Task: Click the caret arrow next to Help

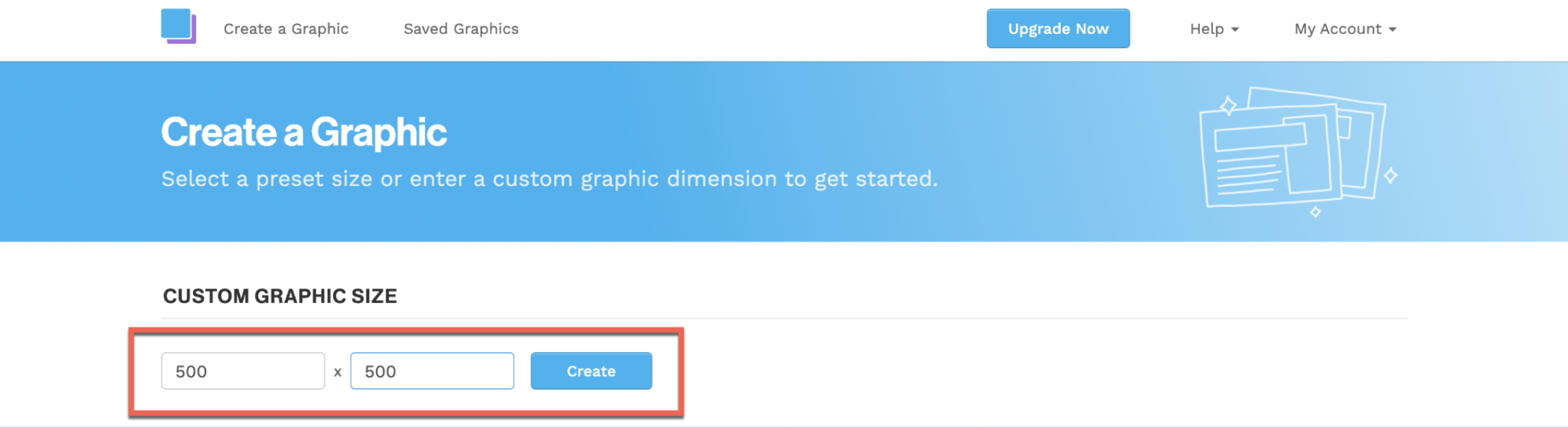Action: (1235, 30)
